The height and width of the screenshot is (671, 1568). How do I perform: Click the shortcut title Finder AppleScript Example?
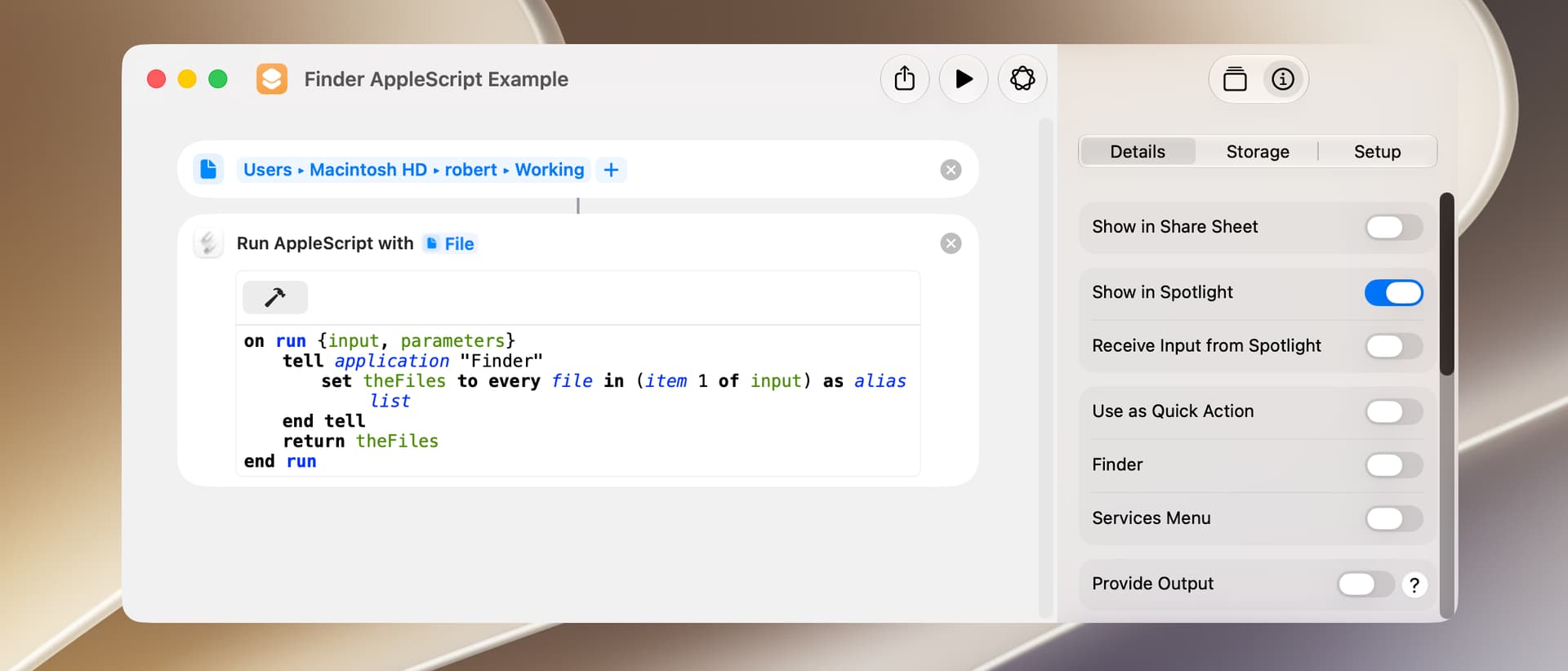coord(436,79)
